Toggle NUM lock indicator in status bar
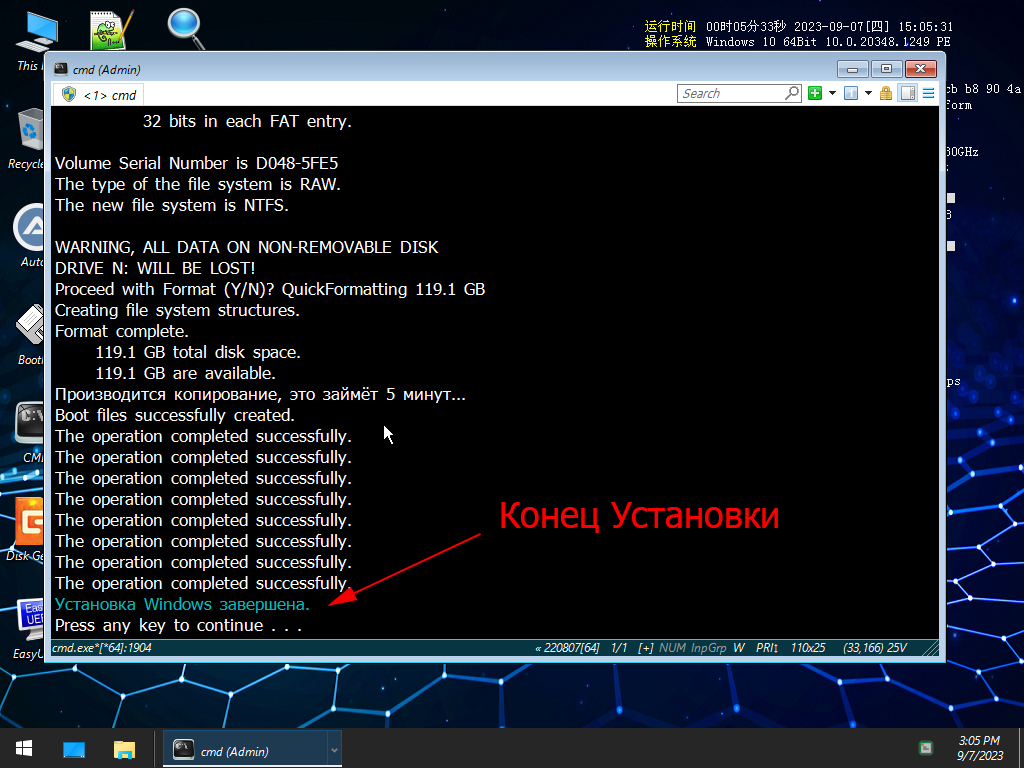This screenshot has width=1024, height=768. click(672, 648)
